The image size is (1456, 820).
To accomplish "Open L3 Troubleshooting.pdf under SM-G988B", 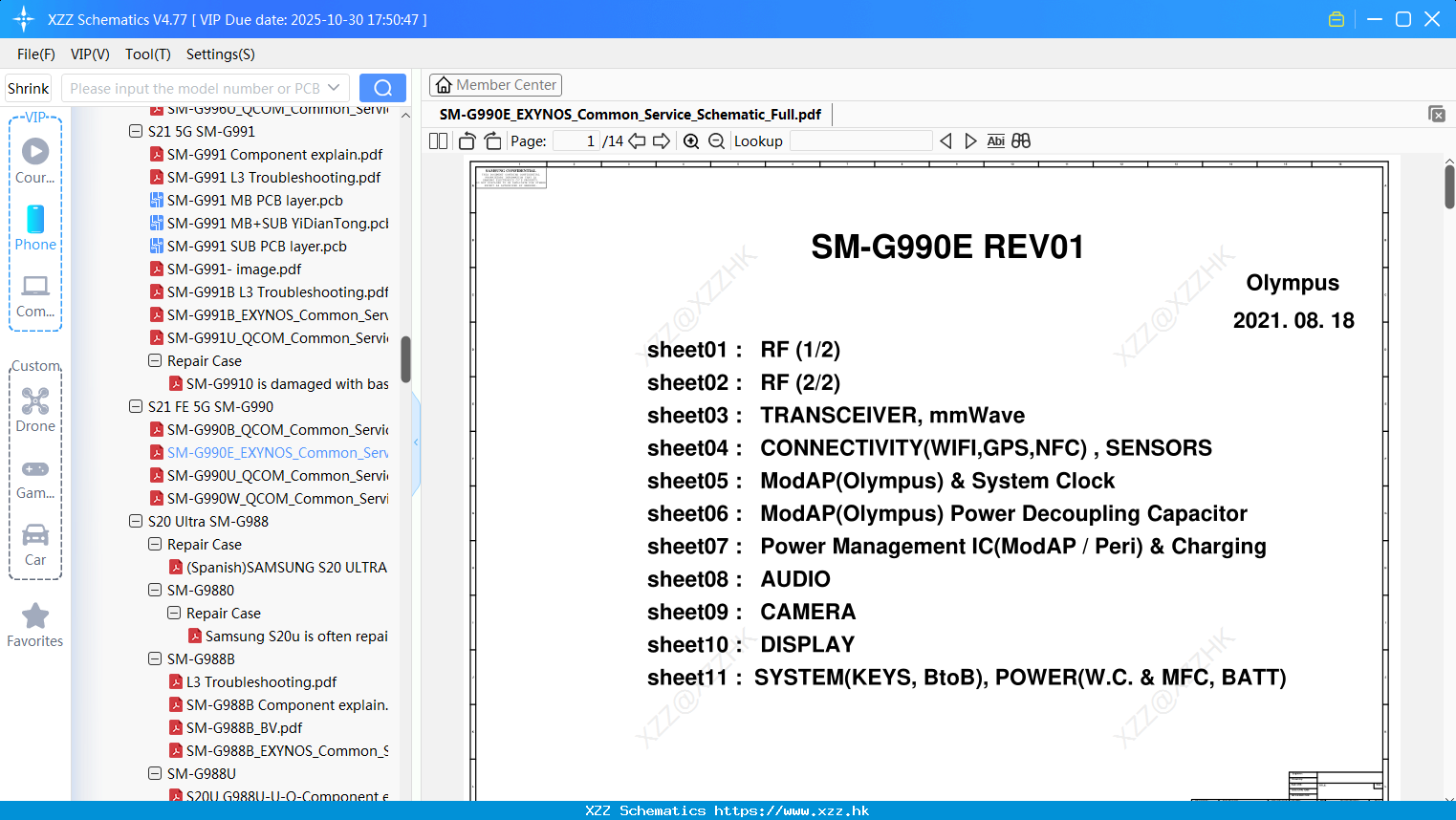I will [261, 681].
